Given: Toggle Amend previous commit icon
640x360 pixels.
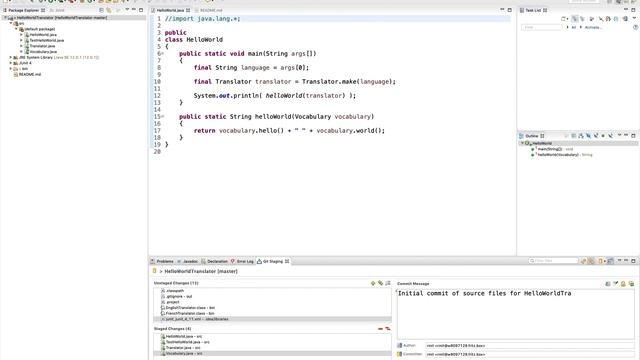Looking at the screenshot, I should tap(608, 284).
